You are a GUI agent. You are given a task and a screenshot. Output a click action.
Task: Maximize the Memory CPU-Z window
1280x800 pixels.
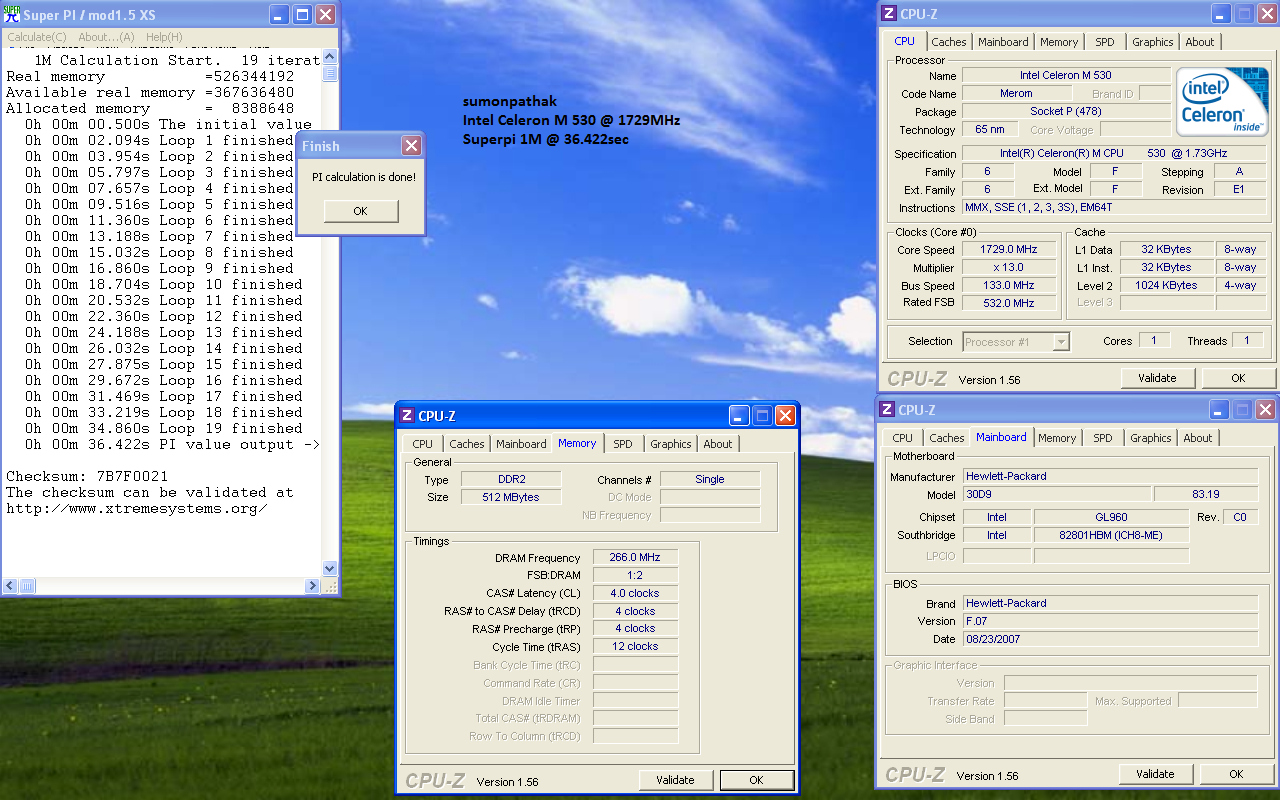click(763, 416)
